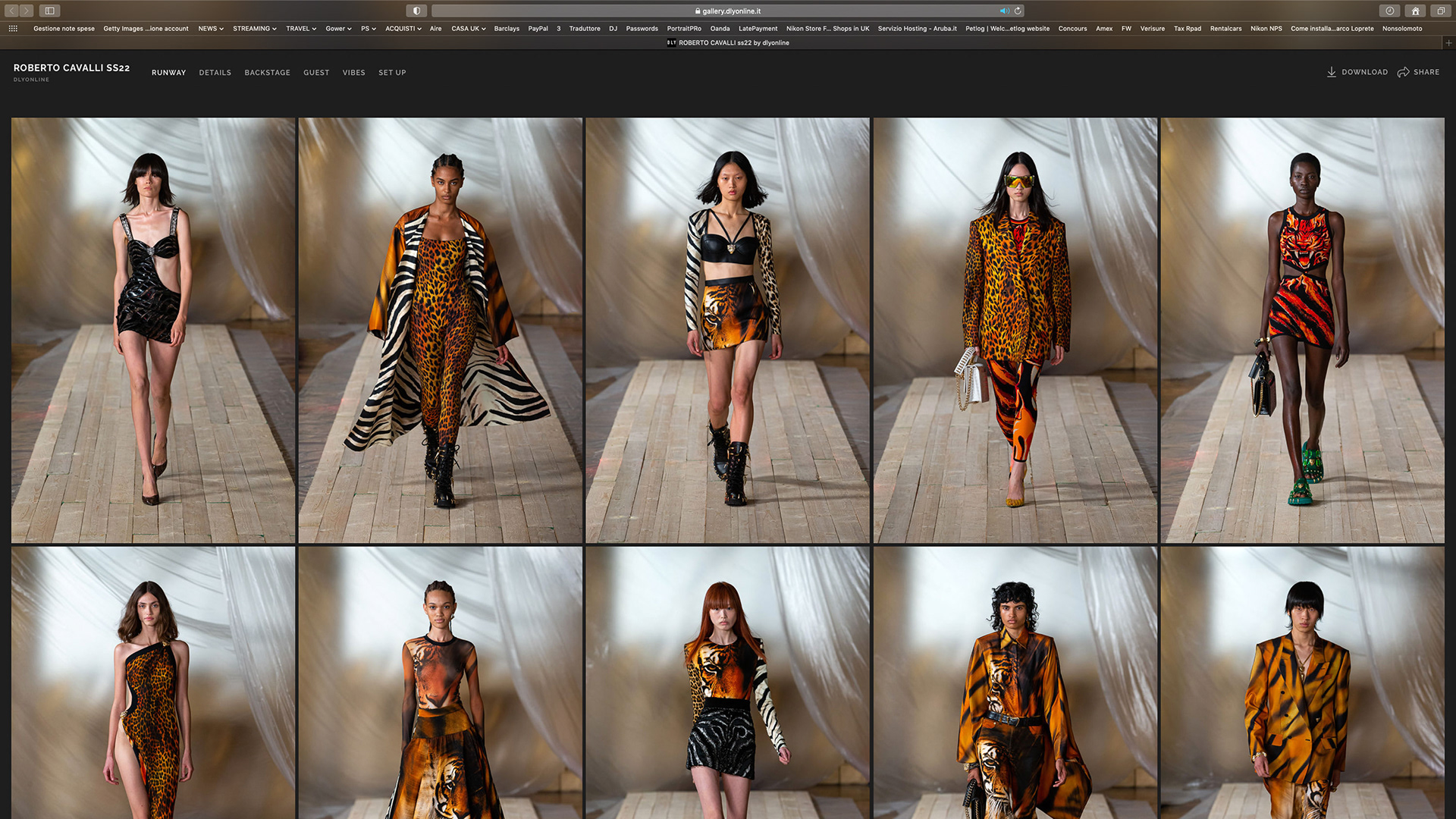Reload the page with the refresh icon
Viewport: 1456px width, 819px height.
click(x=1018, y=11)
